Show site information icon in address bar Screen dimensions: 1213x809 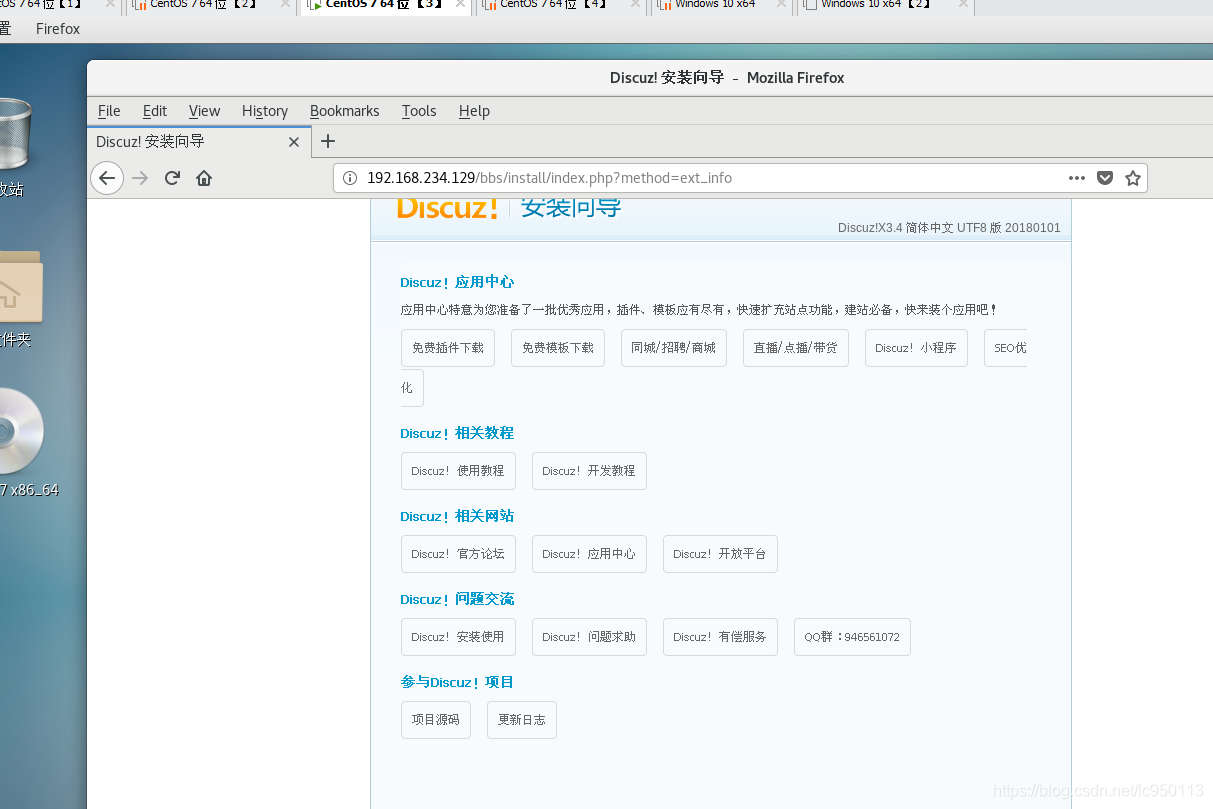click(350, 178)
